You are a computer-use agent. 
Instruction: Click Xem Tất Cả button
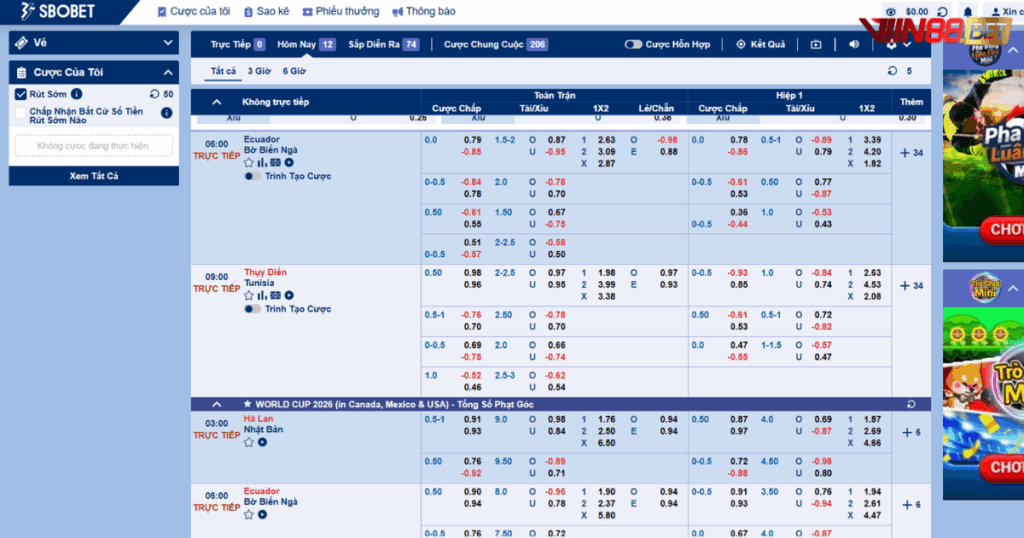(x=93, y=176)
